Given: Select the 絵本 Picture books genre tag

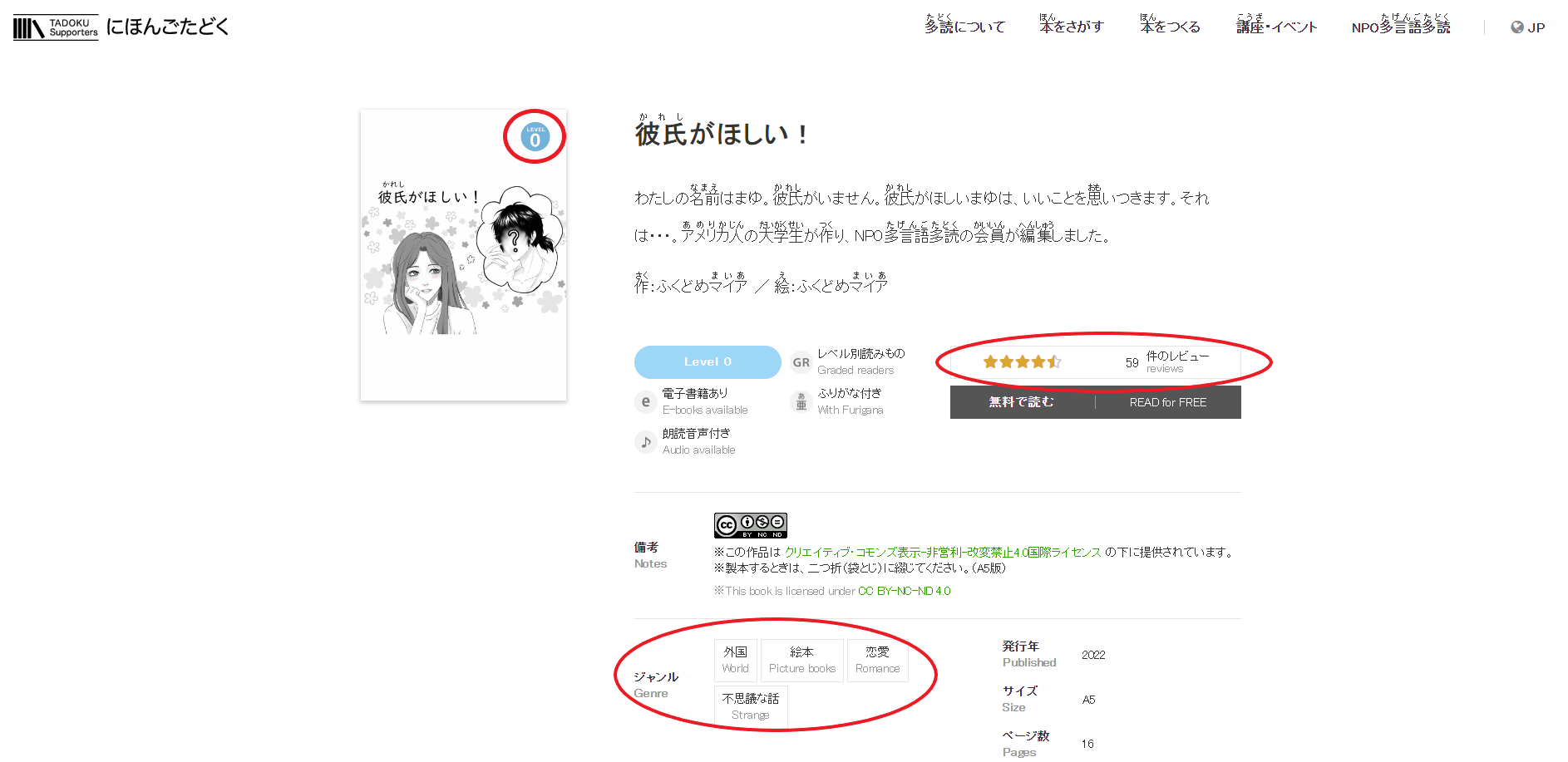Looking at the screenshot, I should [801, 661].
